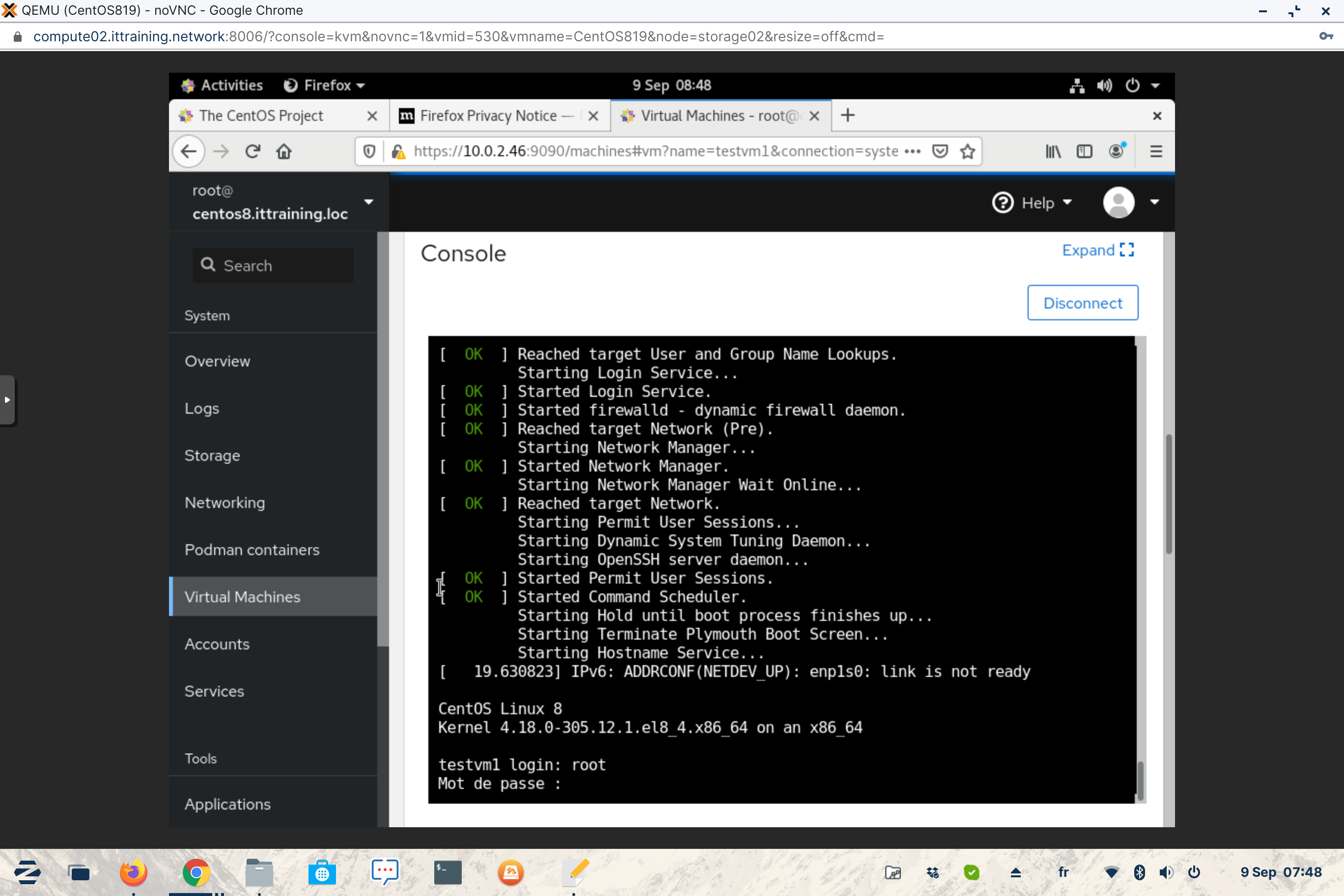Click the Firefox back arrow button
The image size is (1344, 896).
tap(189, 151)
